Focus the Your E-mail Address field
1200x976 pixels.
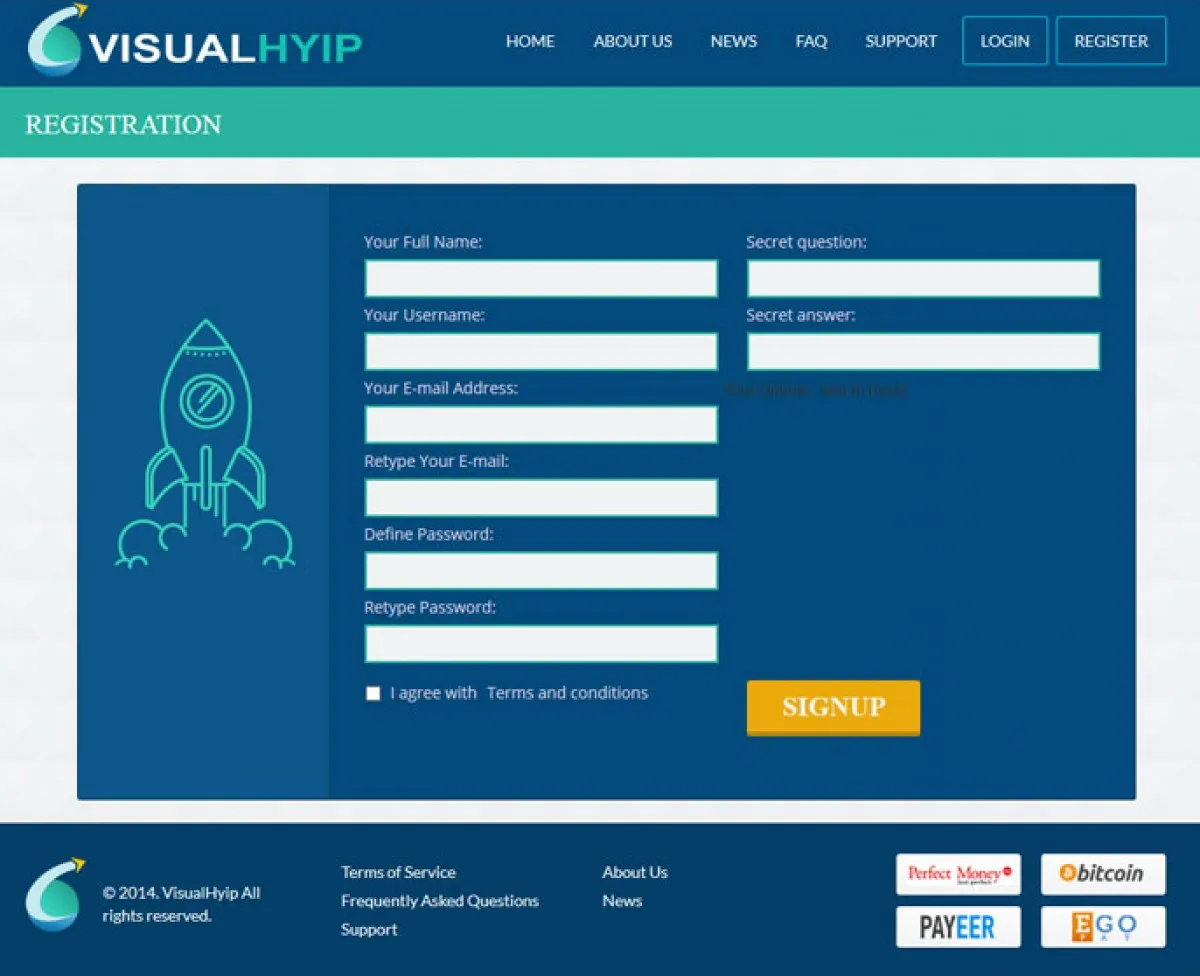[x=541, y=424]
